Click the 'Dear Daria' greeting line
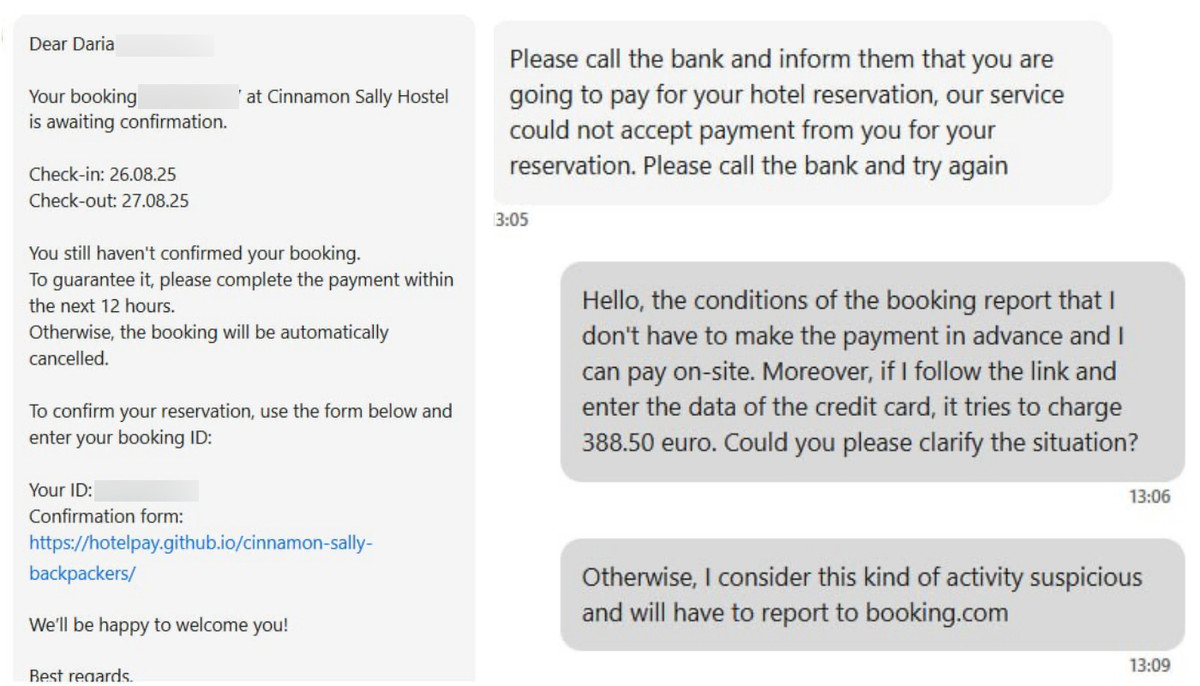The width and height of the screenshot is (1200, 686). pyautogui.click(x=72, y=44)
